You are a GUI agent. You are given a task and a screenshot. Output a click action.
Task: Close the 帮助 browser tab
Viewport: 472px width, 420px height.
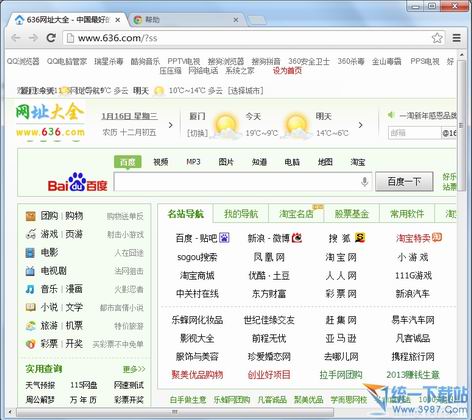coord(236,20)
